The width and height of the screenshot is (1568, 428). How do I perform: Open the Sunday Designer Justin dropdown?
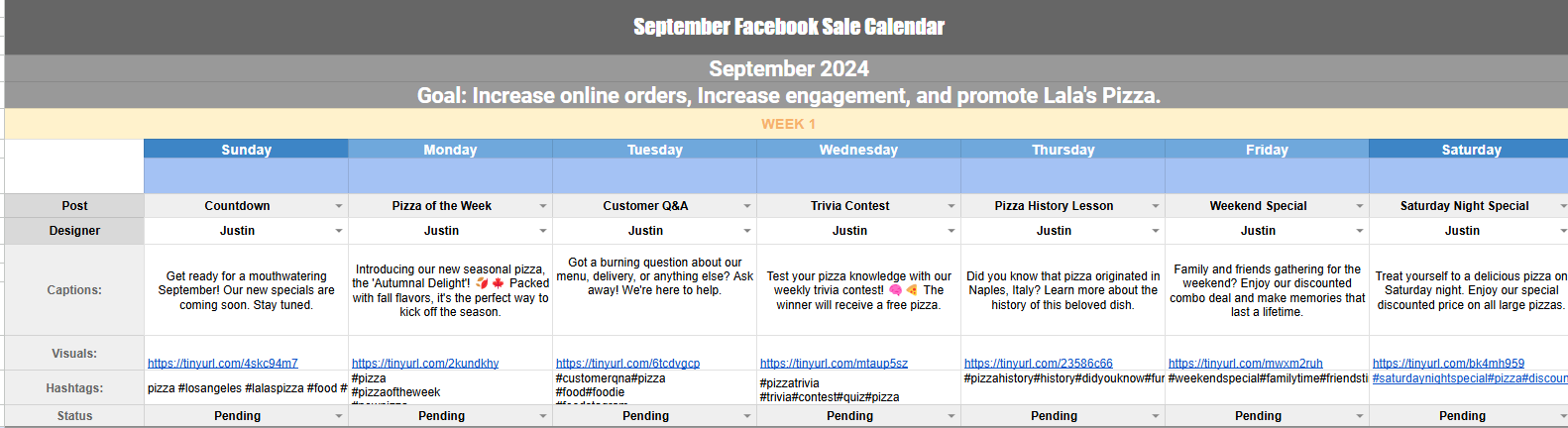tap(339, 231)
